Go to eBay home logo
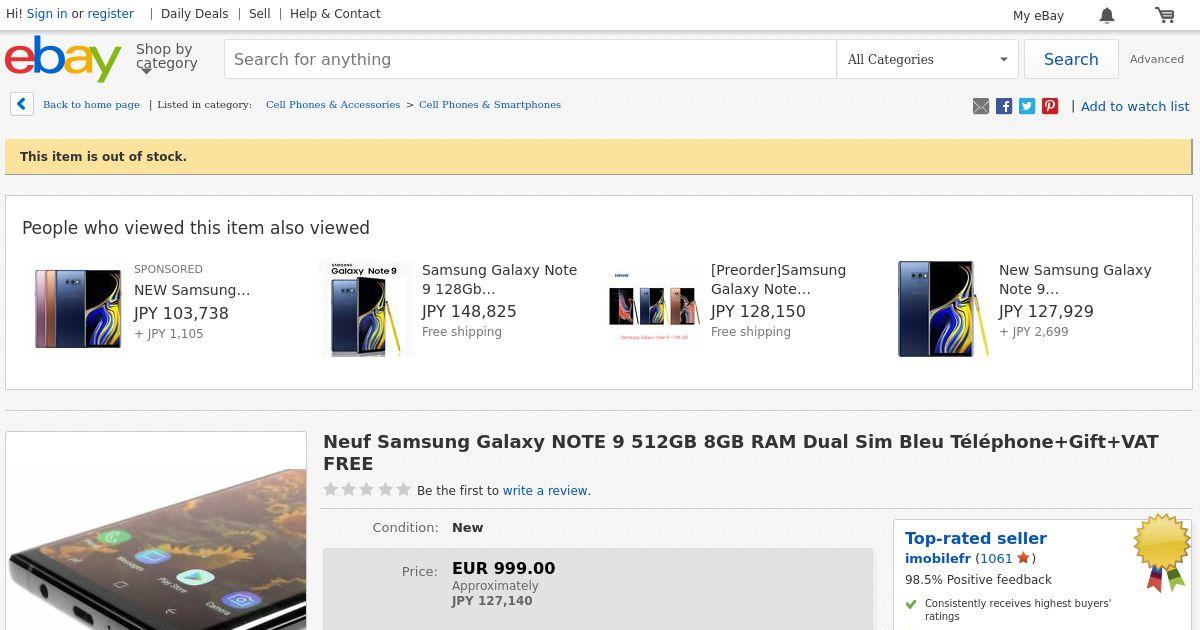The image size is (1200, 630). (x=63, y=59)
